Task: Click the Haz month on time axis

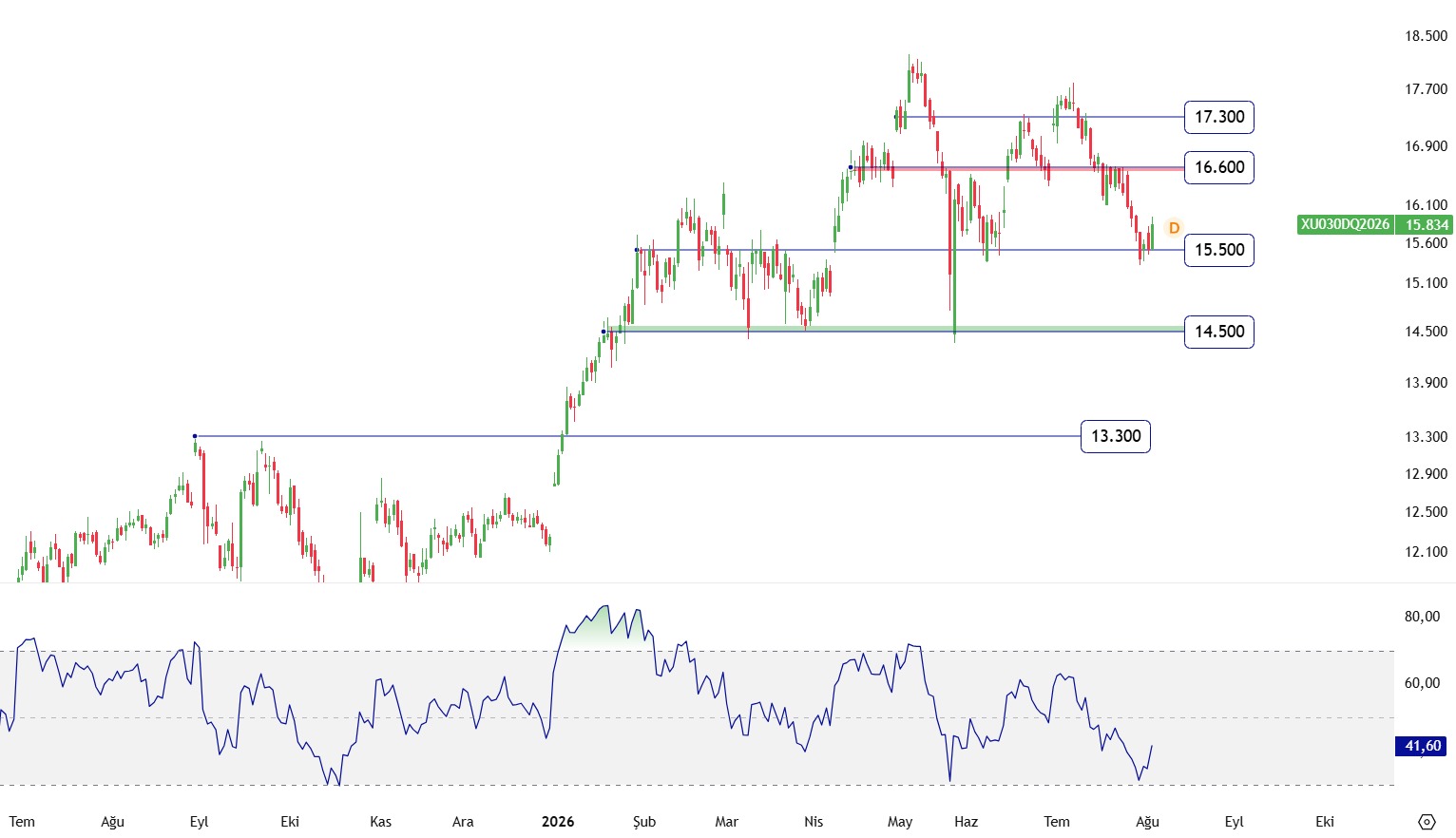Action: pos(967,822)
